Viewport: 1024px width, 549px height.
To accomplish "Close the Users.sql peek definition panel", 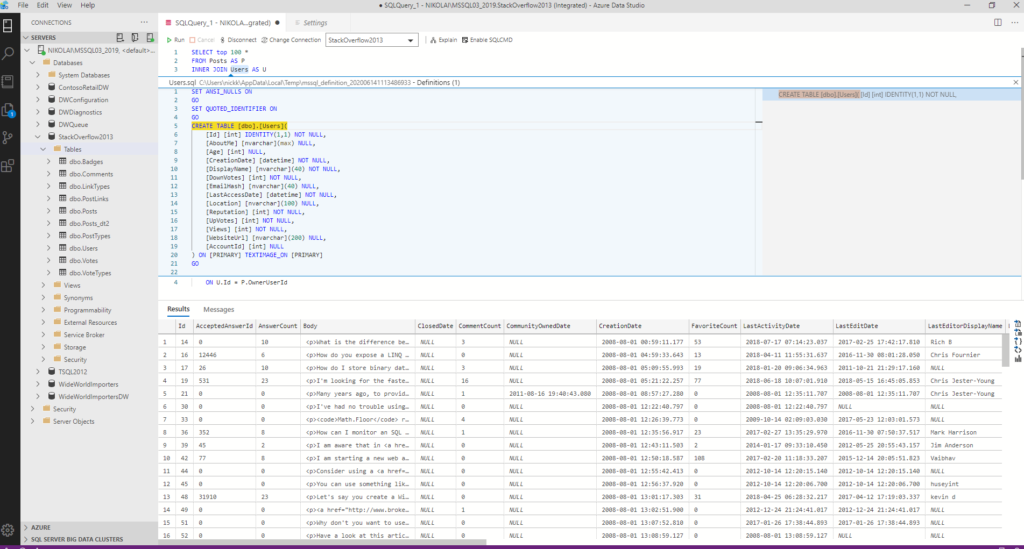I will pos(1016,82).
